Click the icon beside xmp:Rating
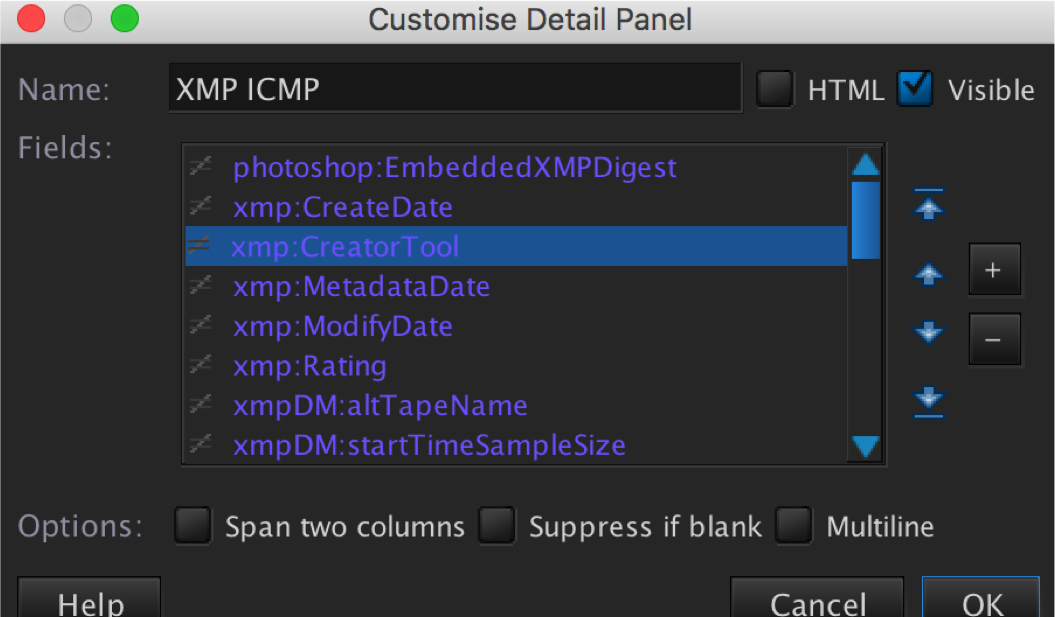The width and height of the screenshot is (1055, 617). click(200, 366)
